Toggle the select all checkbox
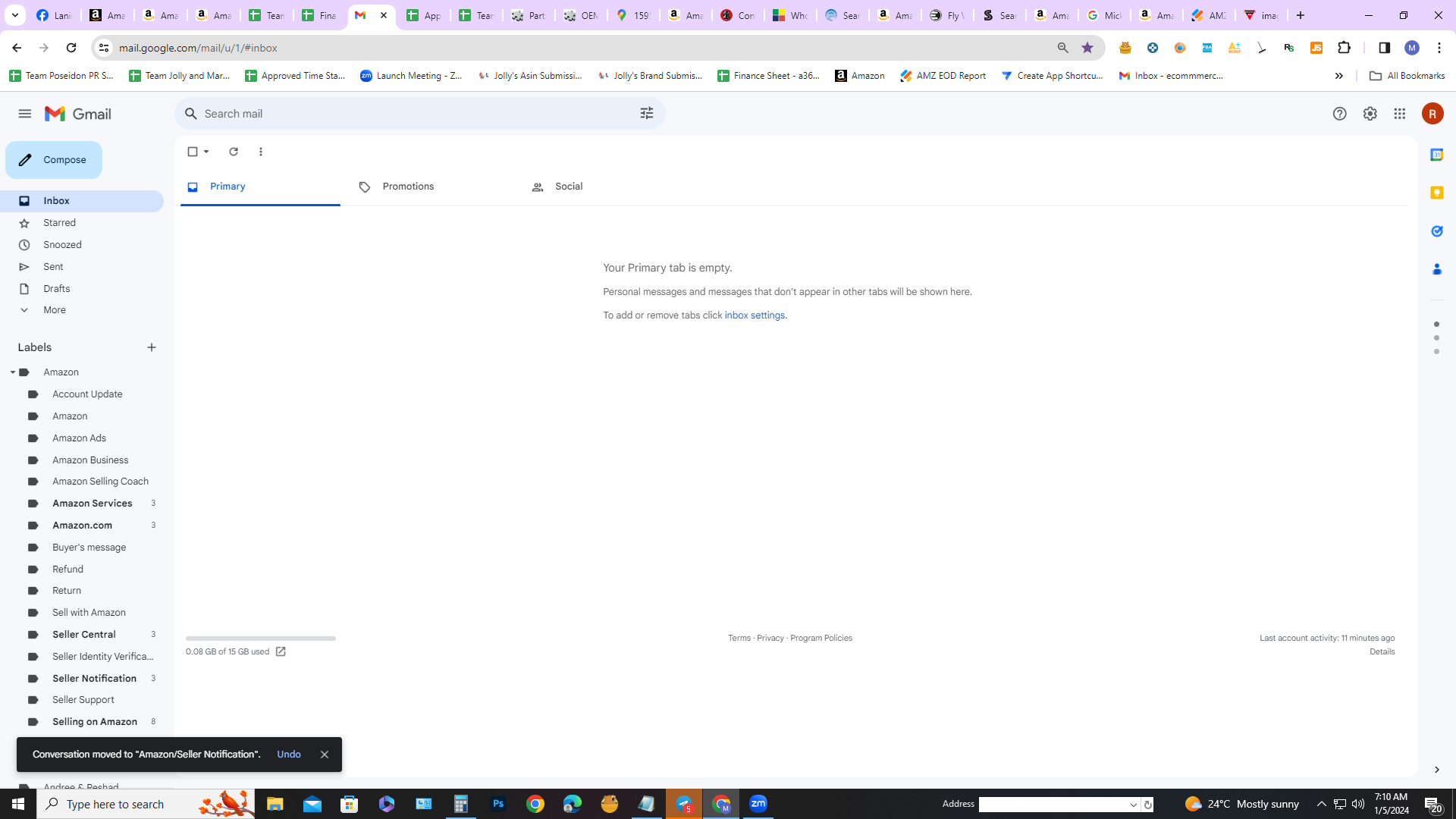The height and width of the screenshot is (819, 1456). pos(193,152)
